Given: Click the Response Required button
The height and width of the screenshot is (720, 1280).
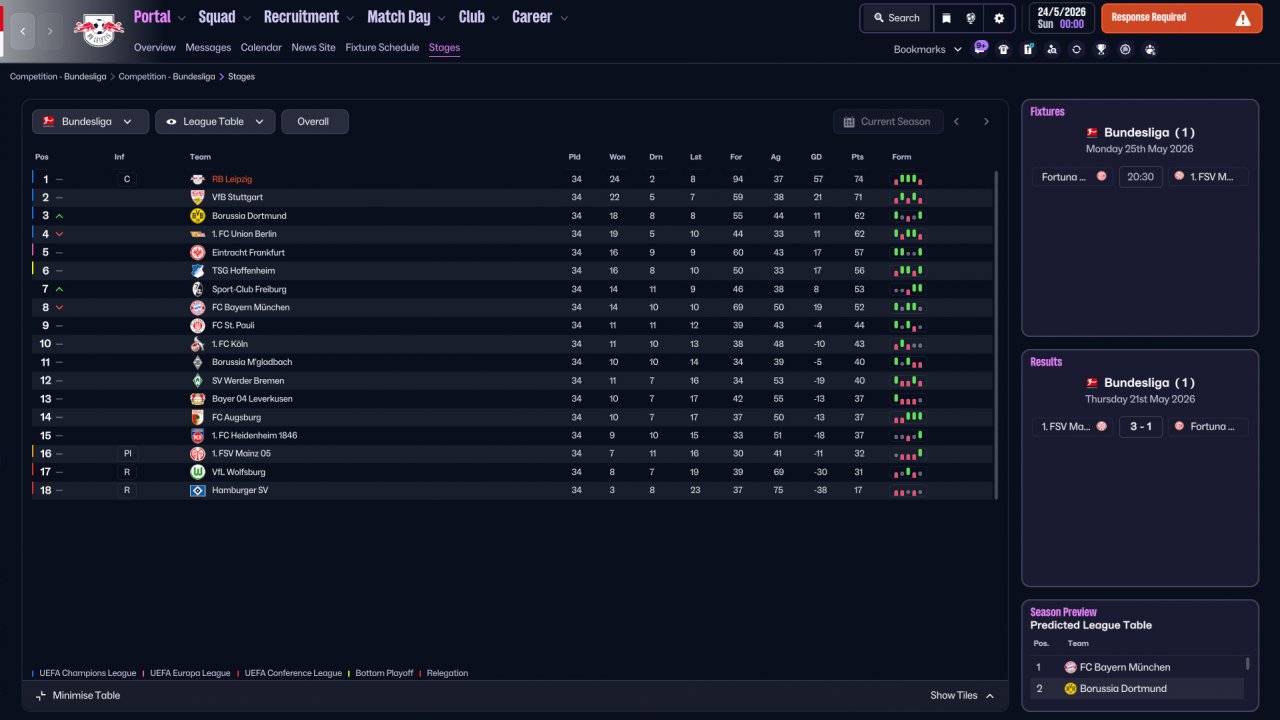Looking at the screenshot, I should coord(1182,18).
